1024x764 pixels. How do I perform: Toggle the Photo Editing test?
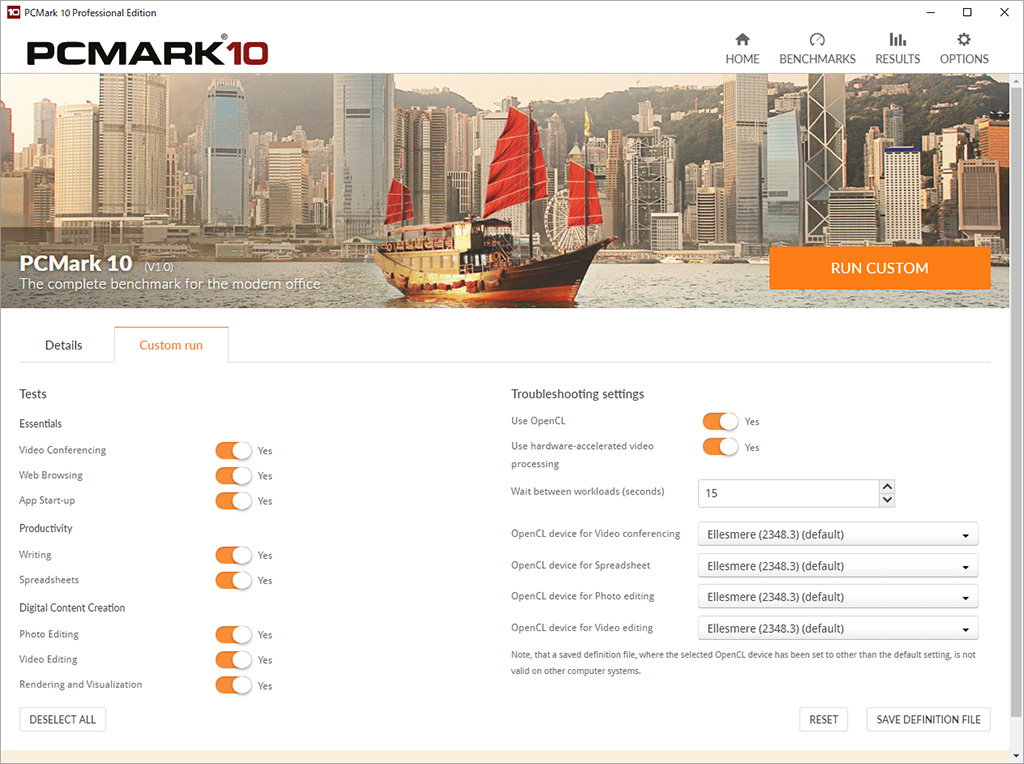click(233, 635)
